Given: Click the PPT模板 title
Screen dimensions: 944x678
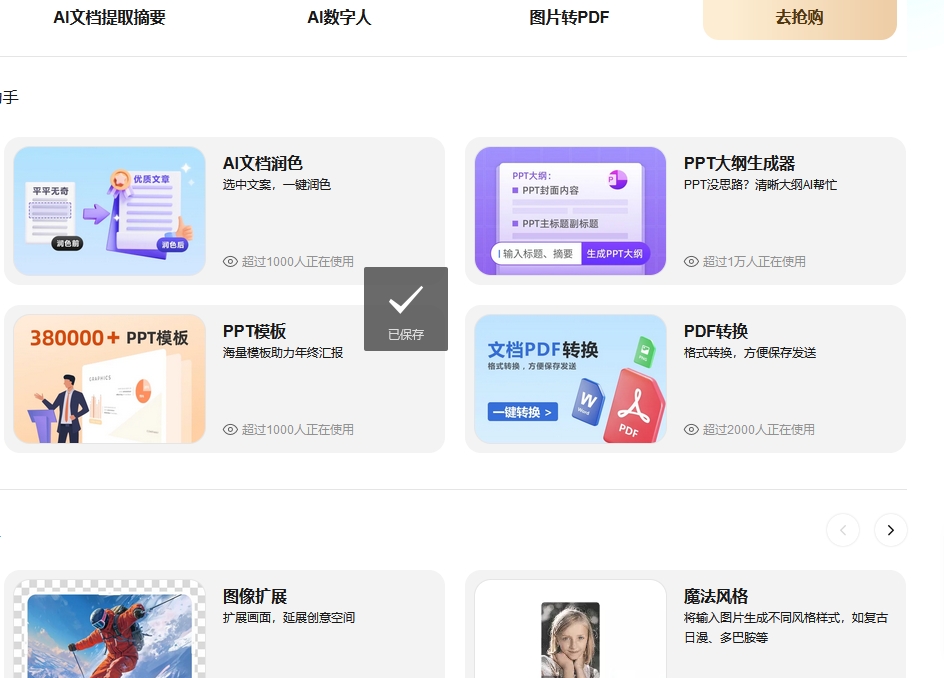Looking at the screenshot, I should coord(254,331).
